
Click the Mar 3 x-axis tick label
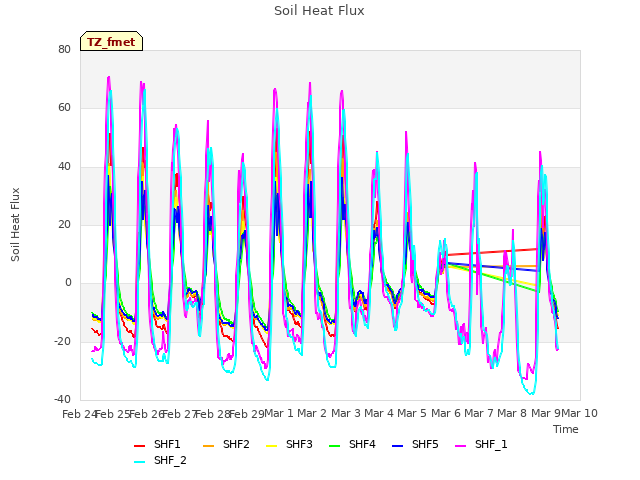tap(346, 413)
